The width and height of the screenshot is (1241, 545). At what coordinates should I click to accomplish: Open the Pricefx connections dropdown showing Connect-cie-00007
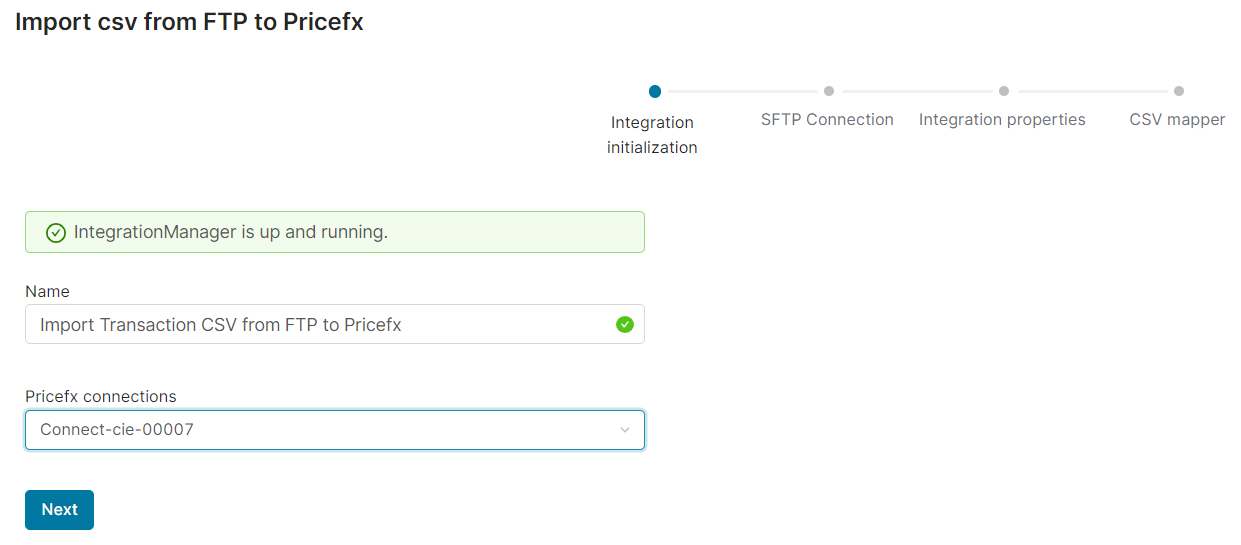(320, 430)
